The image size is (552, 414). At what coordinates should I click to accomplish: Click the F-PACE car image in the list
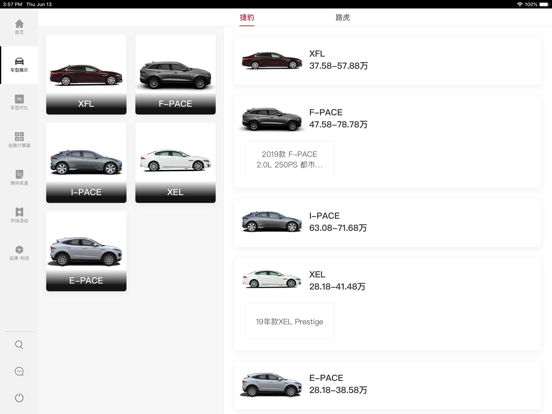tap(271, 119)
